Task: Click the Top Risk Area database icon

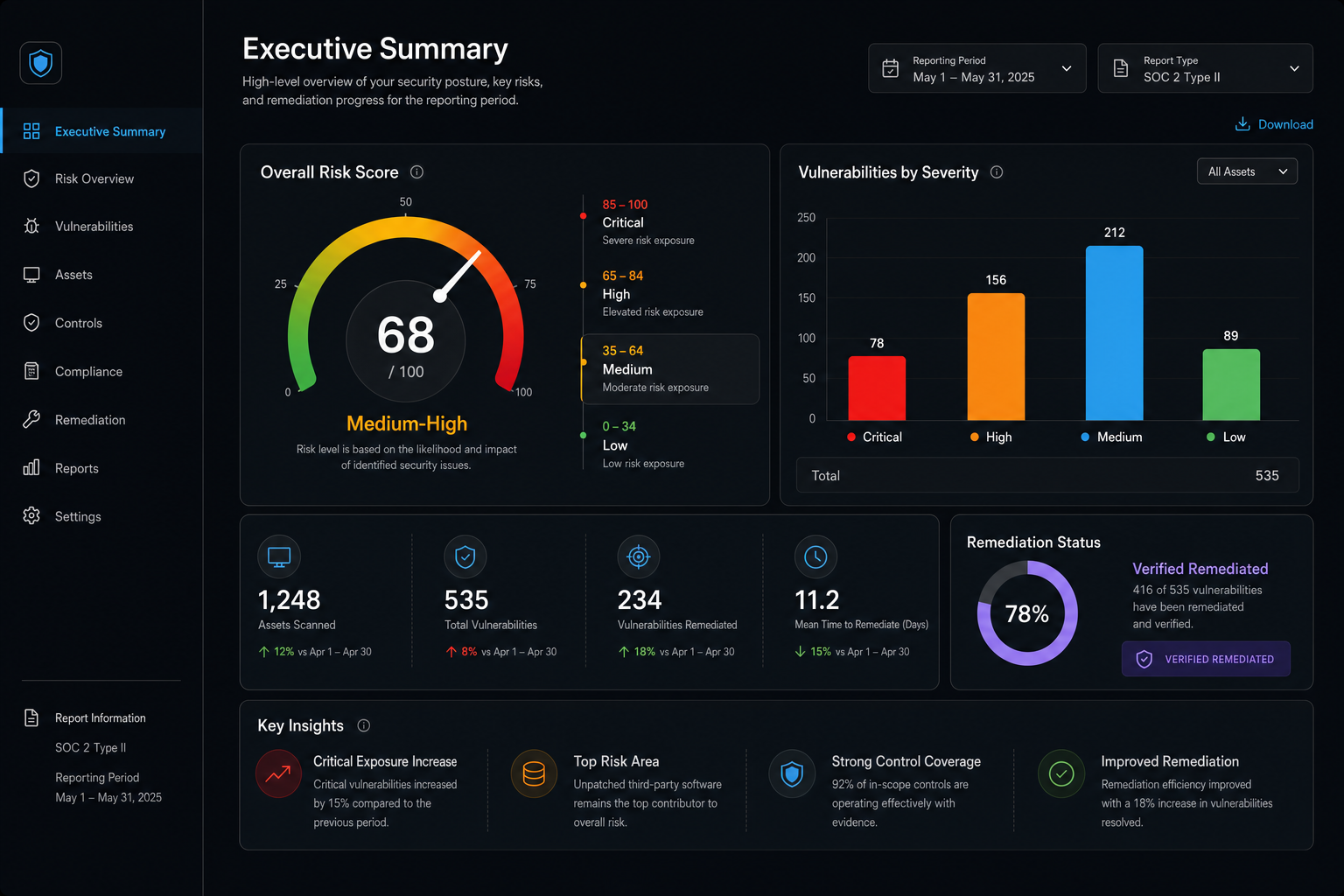Action: [534, 773]
